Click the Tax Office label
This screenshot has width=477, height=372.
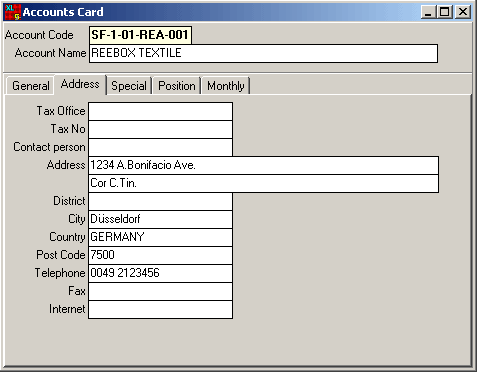coord(61,111)
